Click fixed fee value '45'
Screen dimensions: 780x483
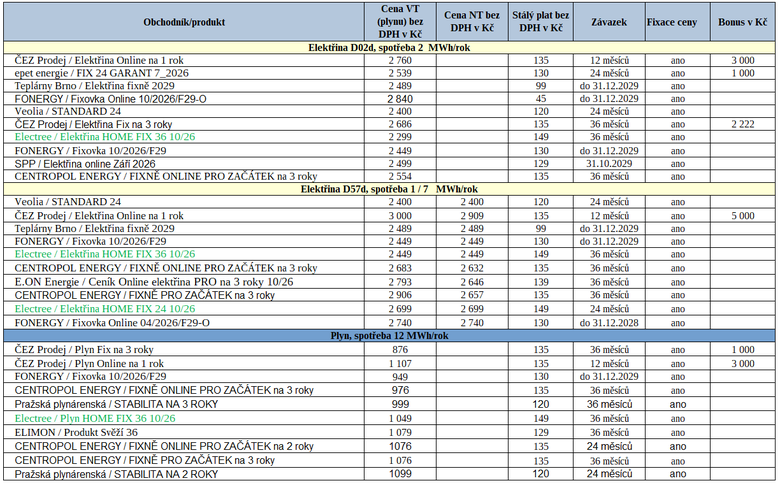tap(541, 99)
